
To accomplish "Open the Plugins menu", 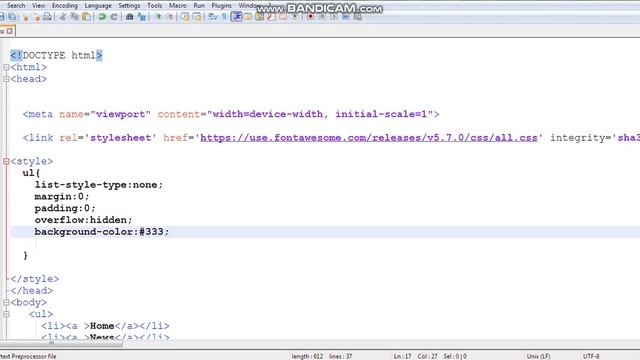I will (x=221, y=5).
